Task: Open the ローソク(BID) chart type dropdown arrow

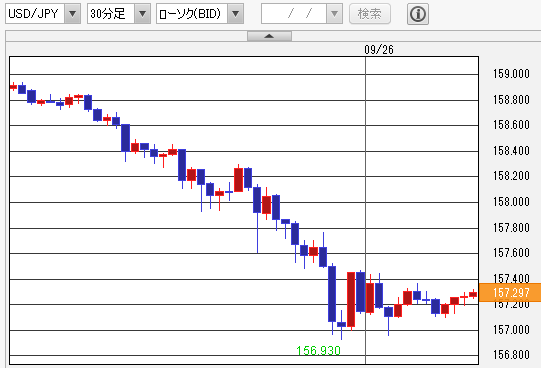Action: 236,14
